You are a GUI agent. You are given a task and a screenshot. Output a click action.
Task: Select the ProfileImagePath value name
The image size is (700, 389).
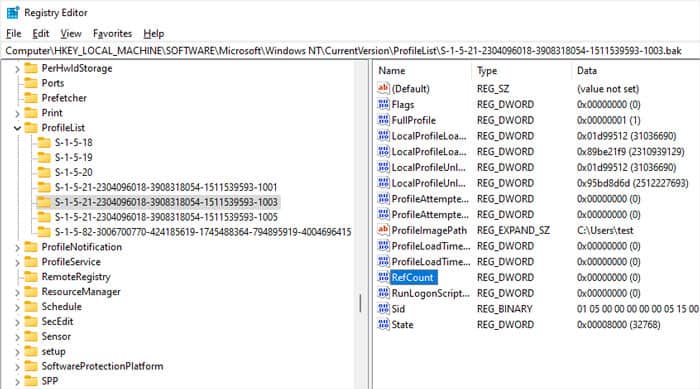[429, 230]
